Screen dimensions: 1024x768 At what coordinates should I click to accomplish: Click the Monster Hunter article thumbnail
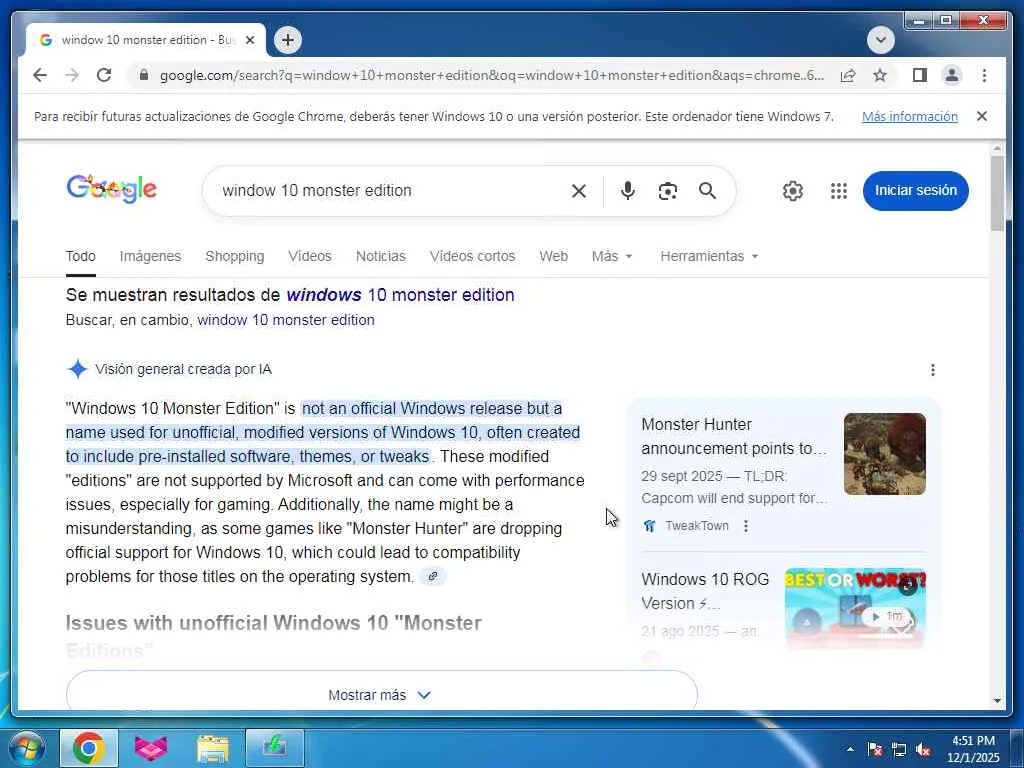point(884,454)
